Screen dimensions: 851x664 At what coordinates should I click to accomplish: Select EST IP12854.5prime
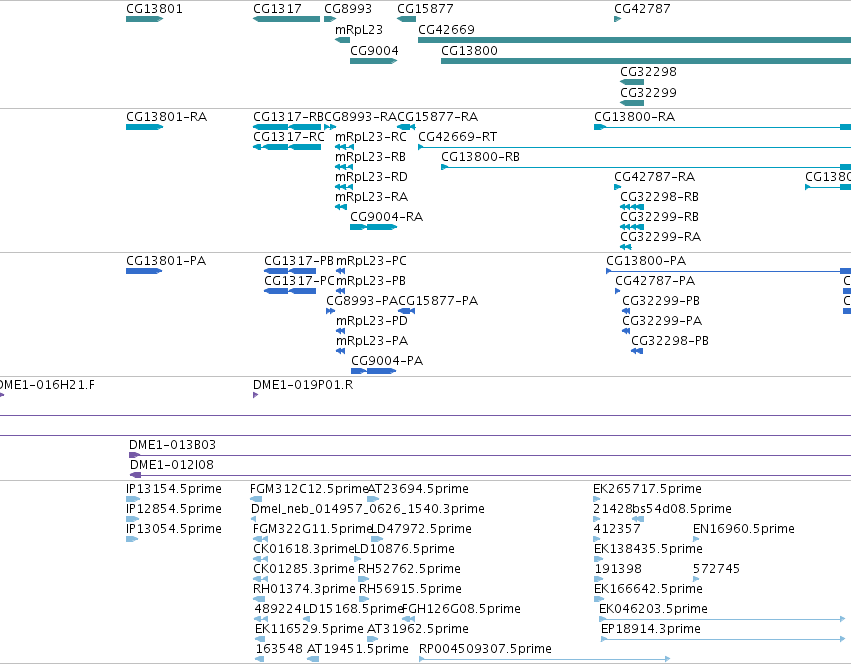coord(174,509)
